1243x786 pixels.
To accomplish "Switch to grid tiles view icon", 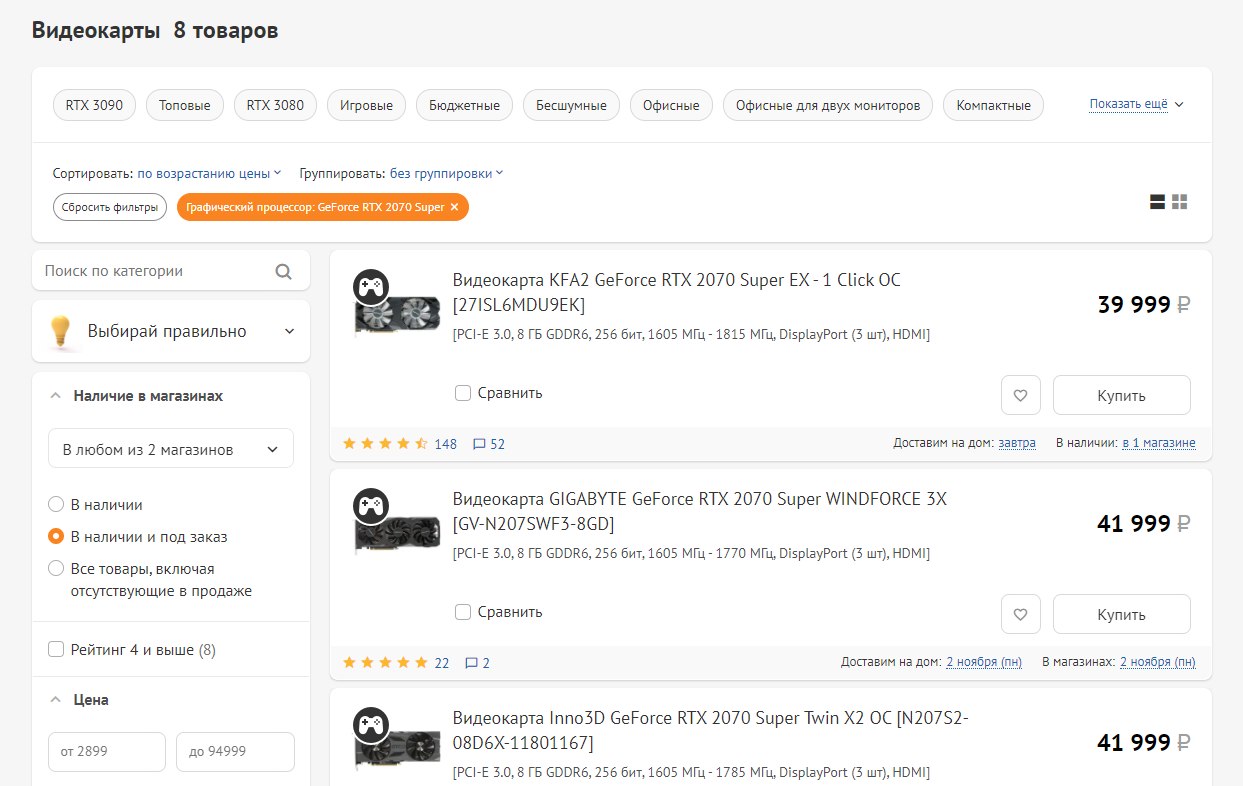I will tap(1180, 202).
